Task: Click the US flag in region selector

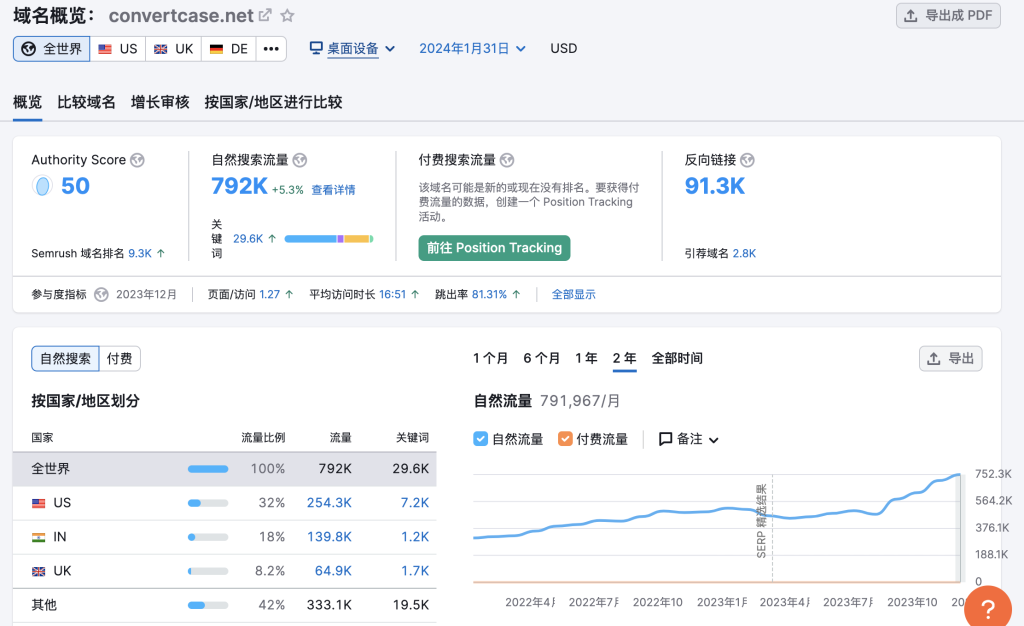Action: coord(105,49)
